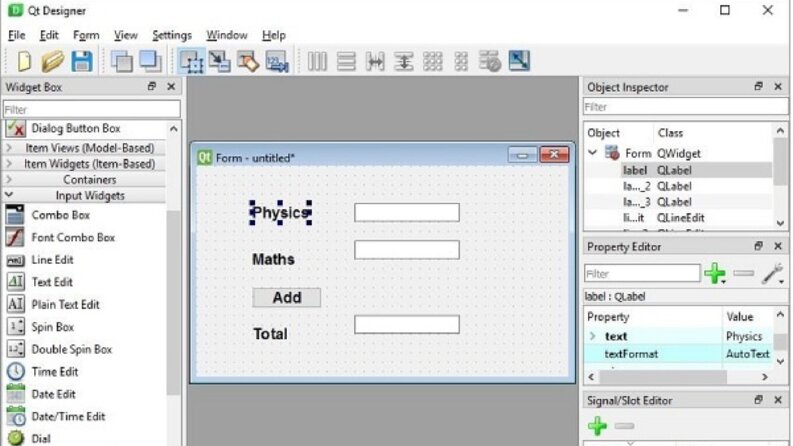The image size is (793, 446).
Task: Click the New Form toolbar icon
Action: [24, 61]
